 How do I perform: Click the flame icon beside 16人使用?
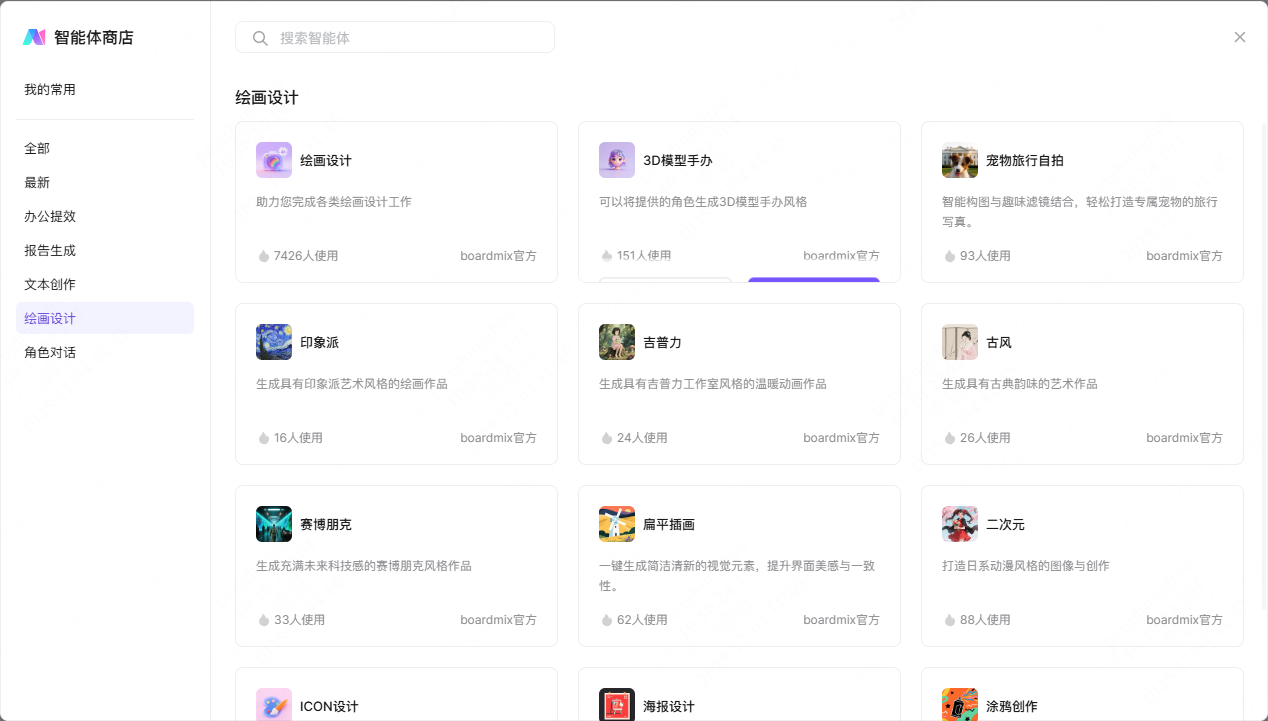click(264, 438)
